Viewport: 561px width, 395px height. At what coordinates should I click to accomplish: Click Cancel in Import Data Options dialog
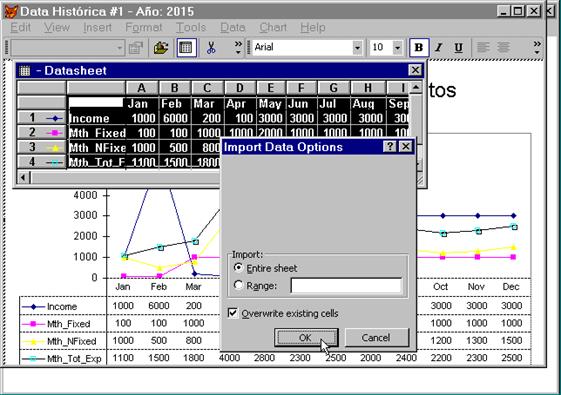(x=376, y=338)
